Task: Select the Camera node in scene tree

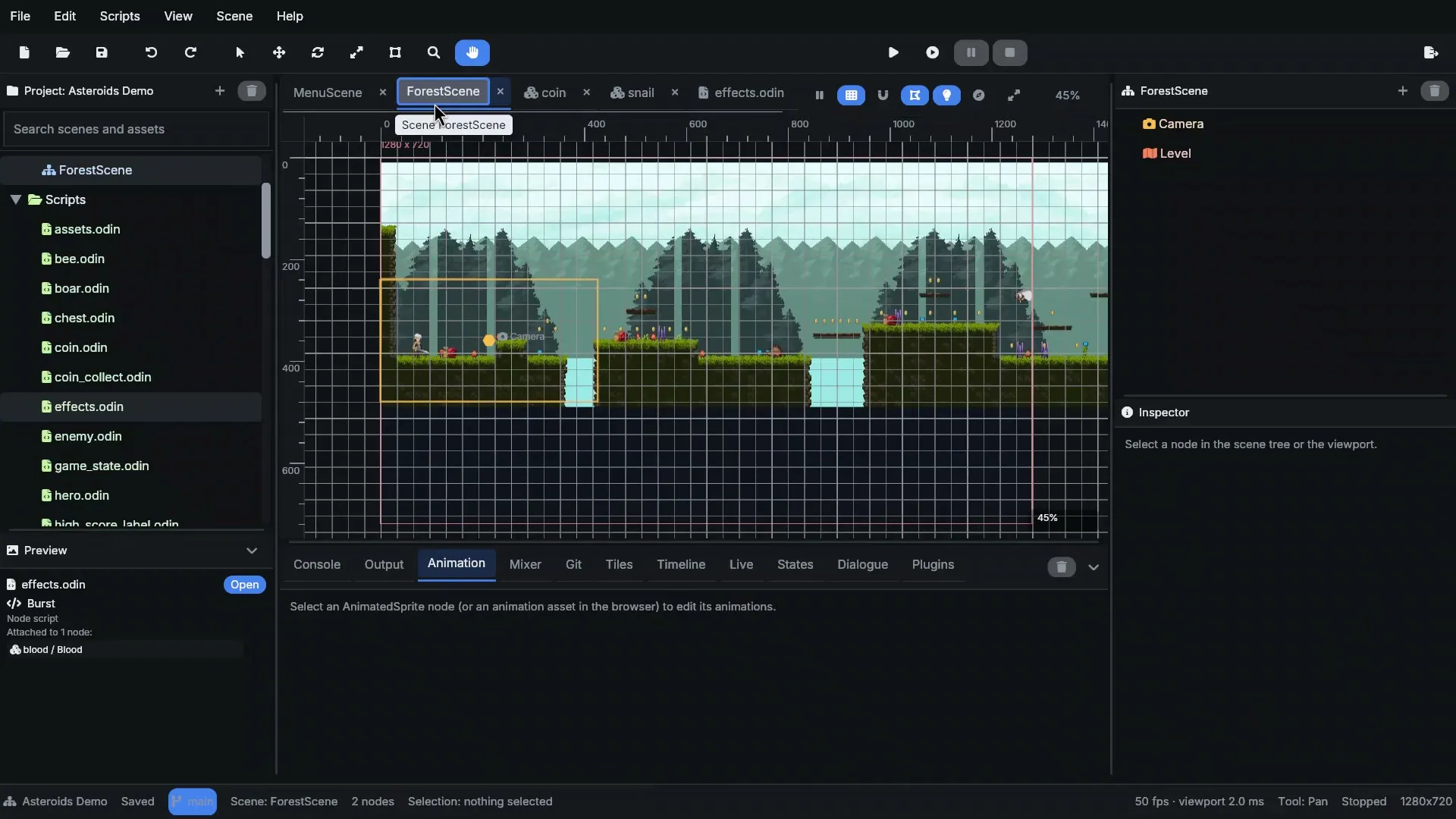Action: (x=1173, y=124)
